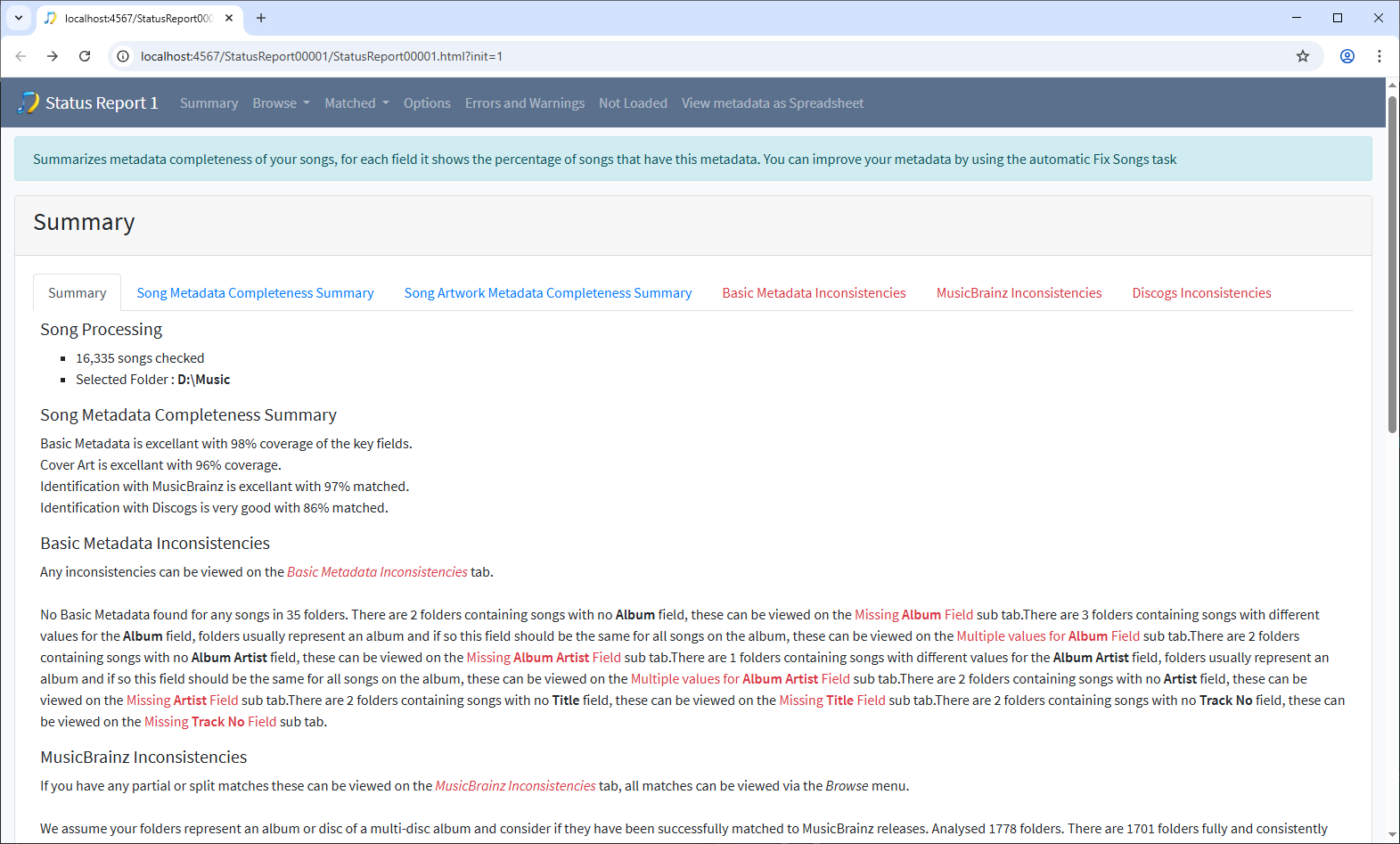Switch to Discogs Inconsistencies tab

pyautogui.click(x=1201, y=293)
